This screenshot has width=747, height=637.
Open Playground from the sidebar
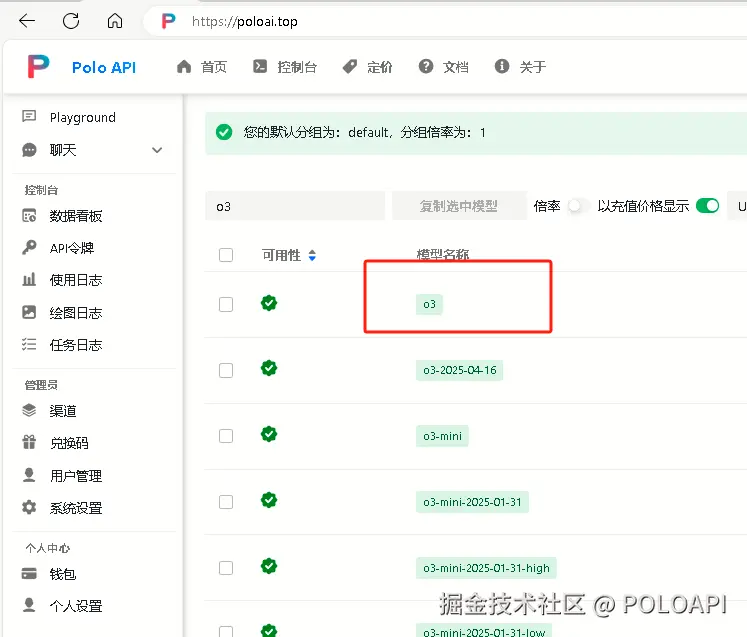[82, 117]
